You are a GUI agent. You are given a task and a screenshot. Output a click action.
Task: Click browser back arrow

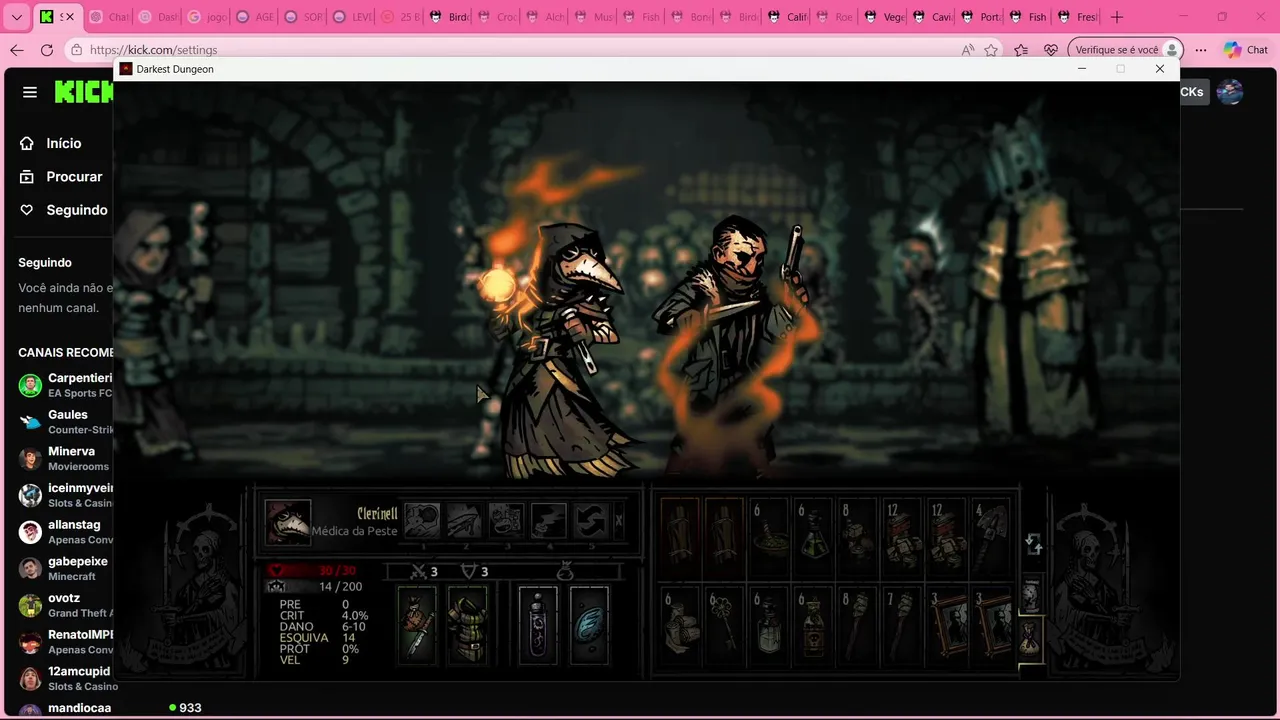17,50
